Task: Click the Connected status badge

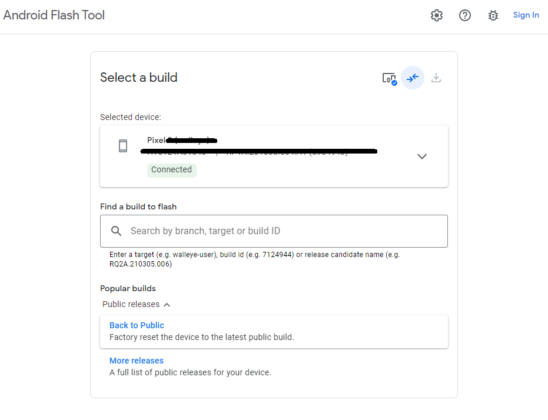Action: pyautogui.click(x=172, y=170)
